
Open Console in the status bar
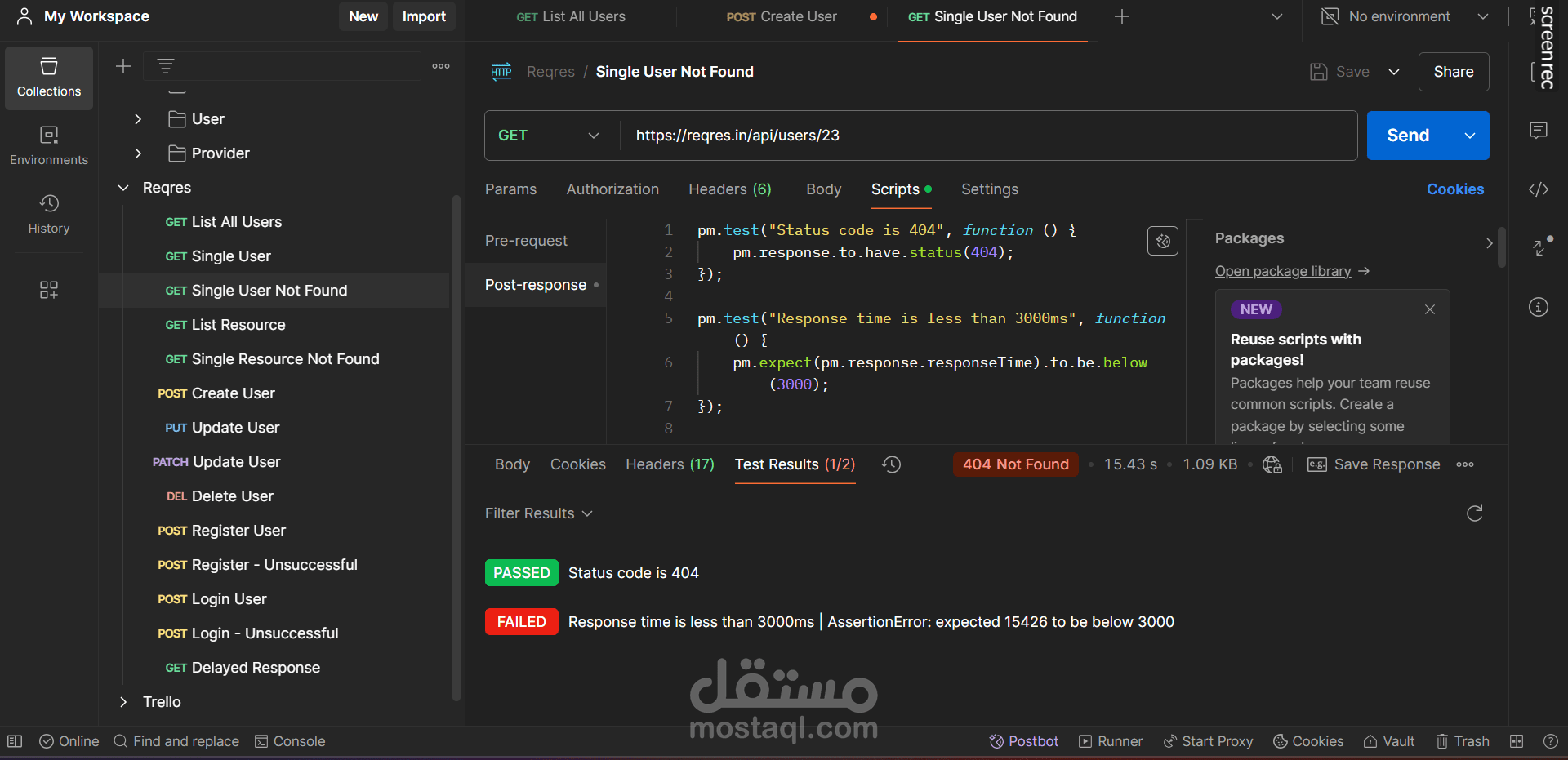tap(290, 741)
